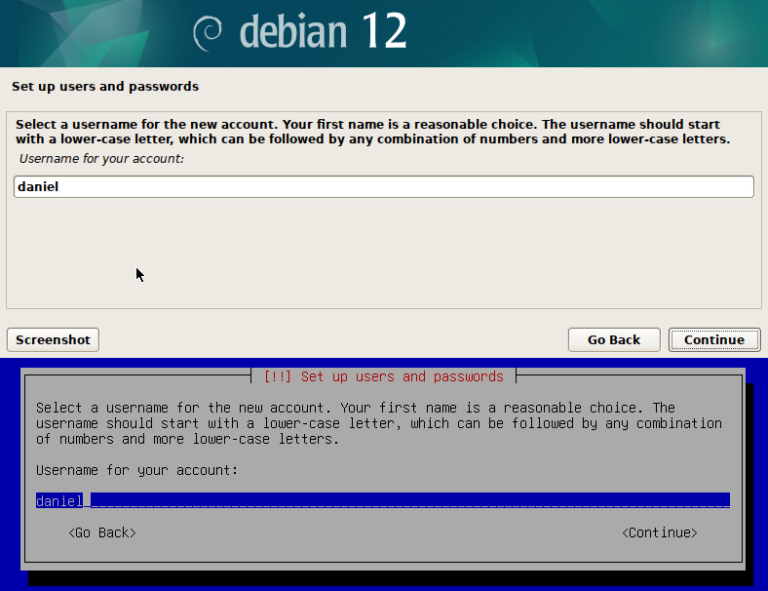Click the graphical Go Back button
Image resolution: width=768 pixels, height=591 pixels.
pyautogui.click(x=613, y=340)
